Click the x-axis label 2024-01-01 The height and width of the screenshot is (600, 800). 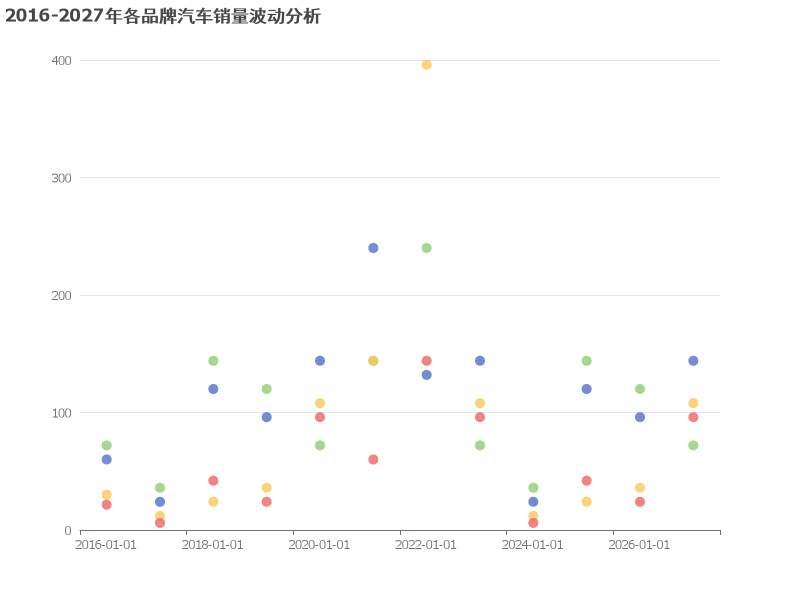click(533, 545)
